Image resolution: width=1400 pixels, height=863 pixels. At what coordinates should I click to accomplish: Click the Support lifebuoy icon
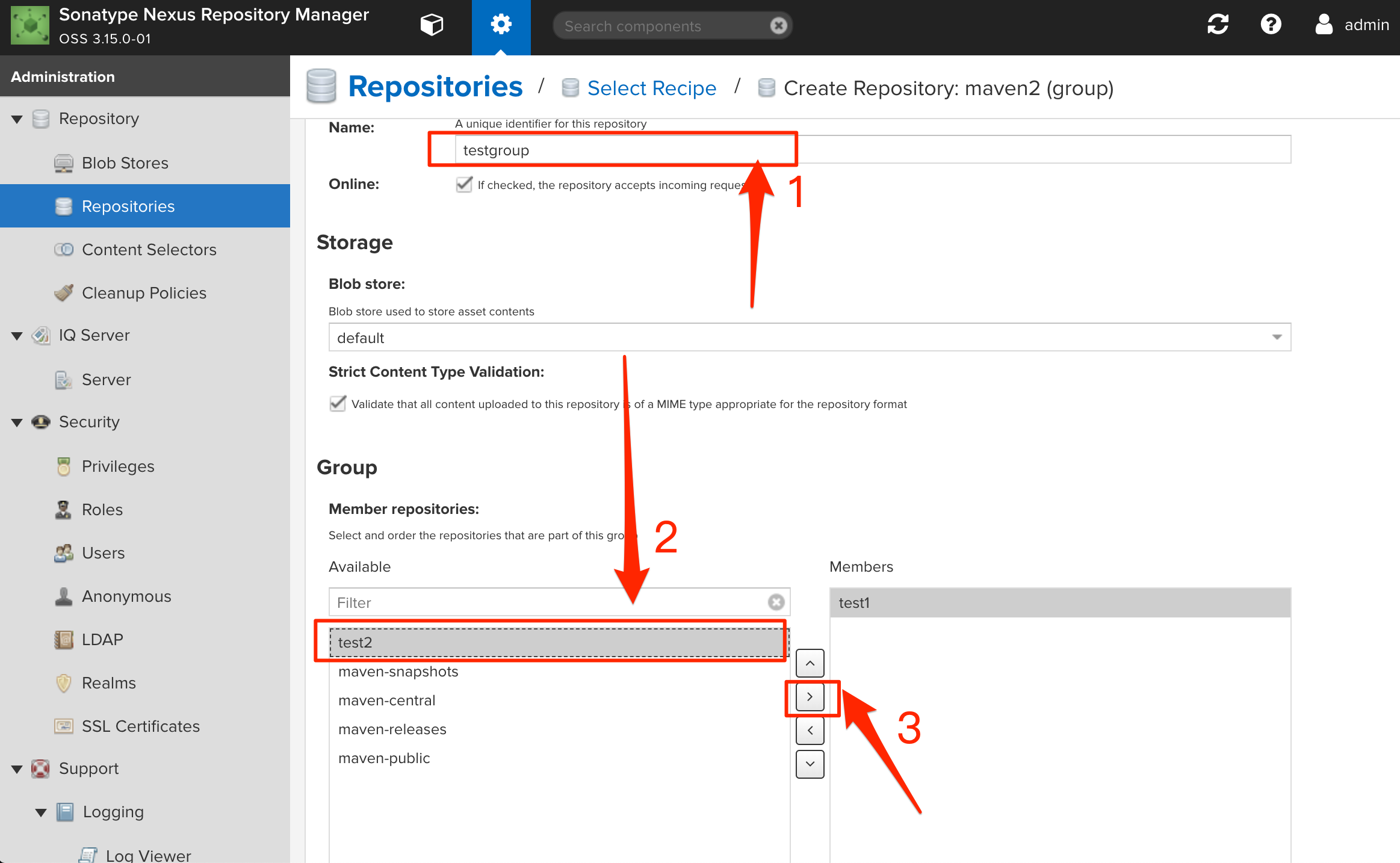pyautogui.click(x=40, y=769)
